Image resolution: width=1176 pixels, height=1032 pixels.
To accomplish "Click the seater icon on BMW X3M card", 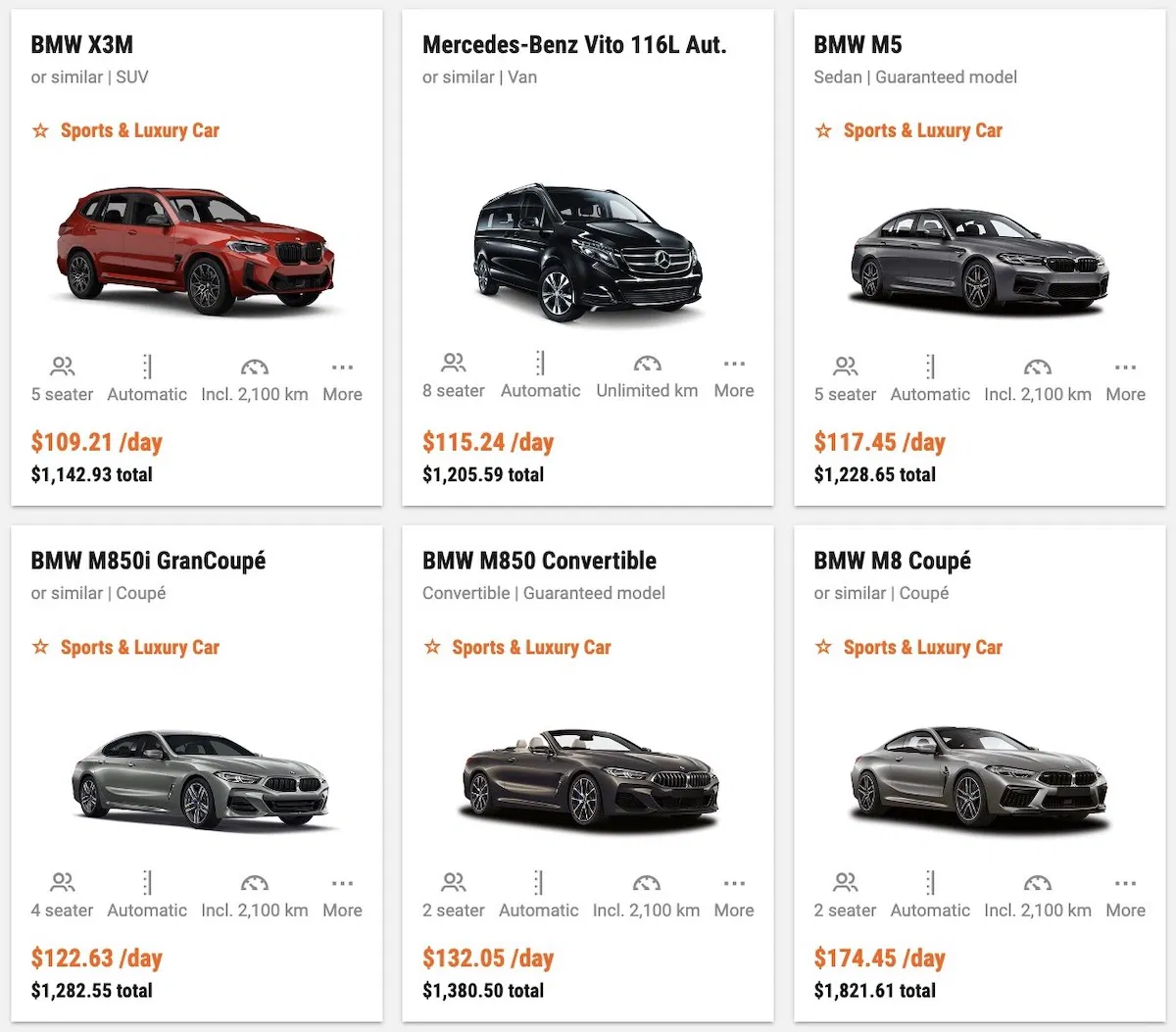I will [x=62, y=368].
